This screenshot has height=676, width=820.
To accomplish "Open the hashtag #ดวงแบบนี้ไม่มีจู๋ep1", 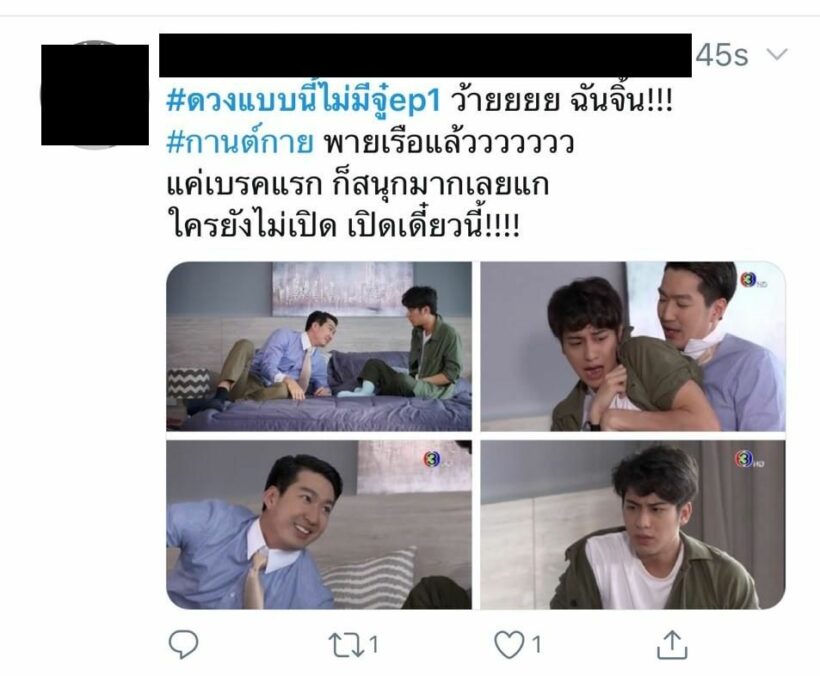I will (304, 100).
